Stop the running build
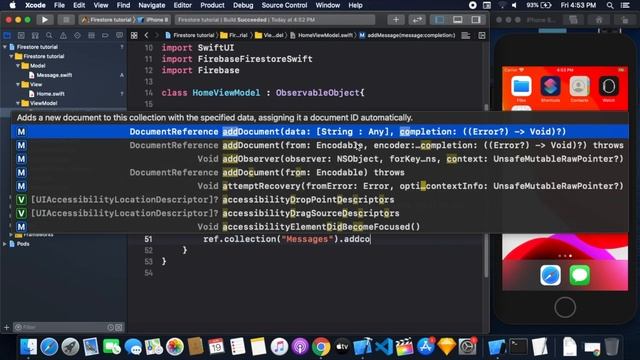Viewport: 640px width, 360px height. click(65, 20)
